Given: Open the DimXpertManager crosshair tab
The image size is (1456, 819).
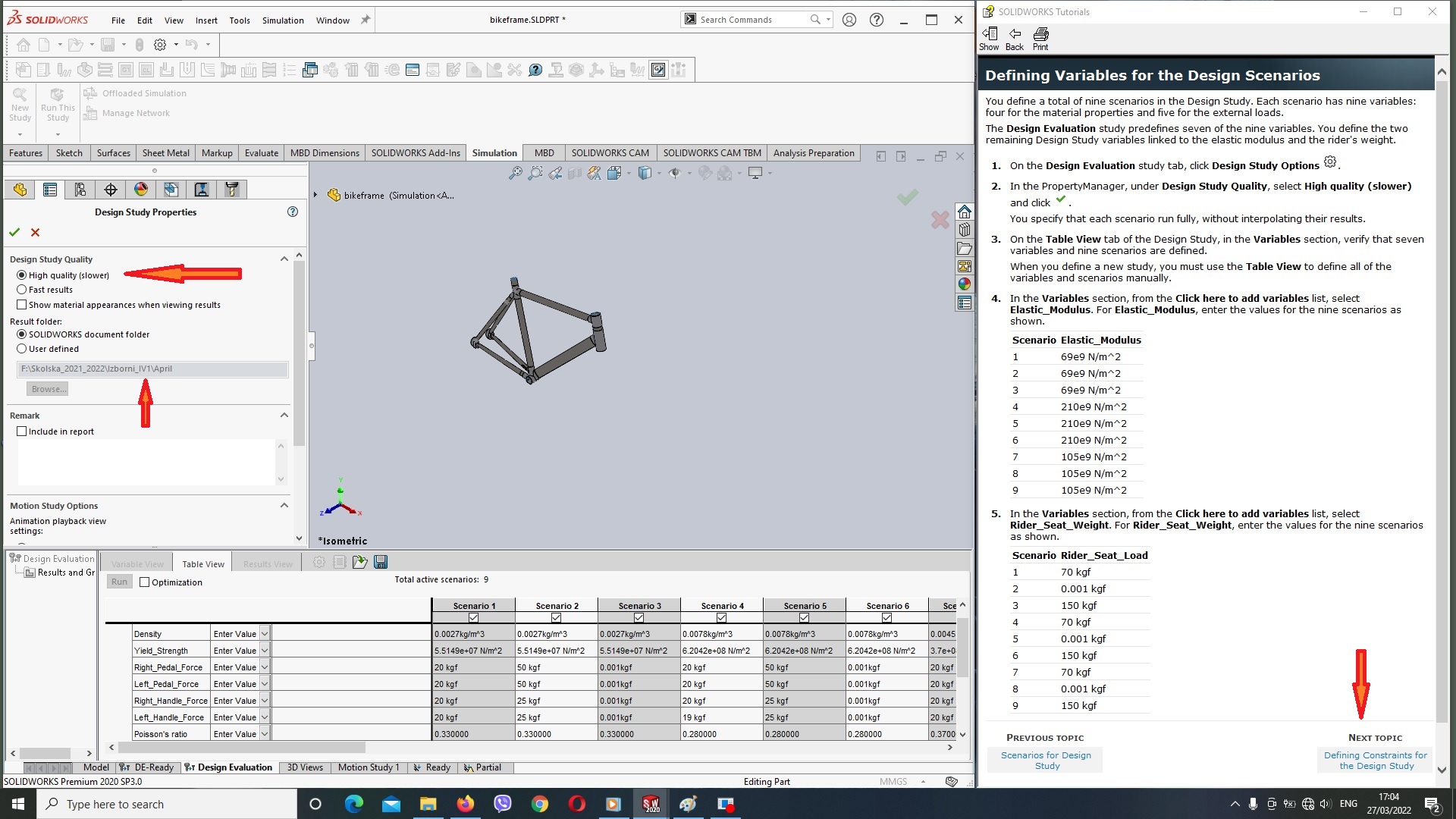Looking at the screenshot, I should click(111, 190).
